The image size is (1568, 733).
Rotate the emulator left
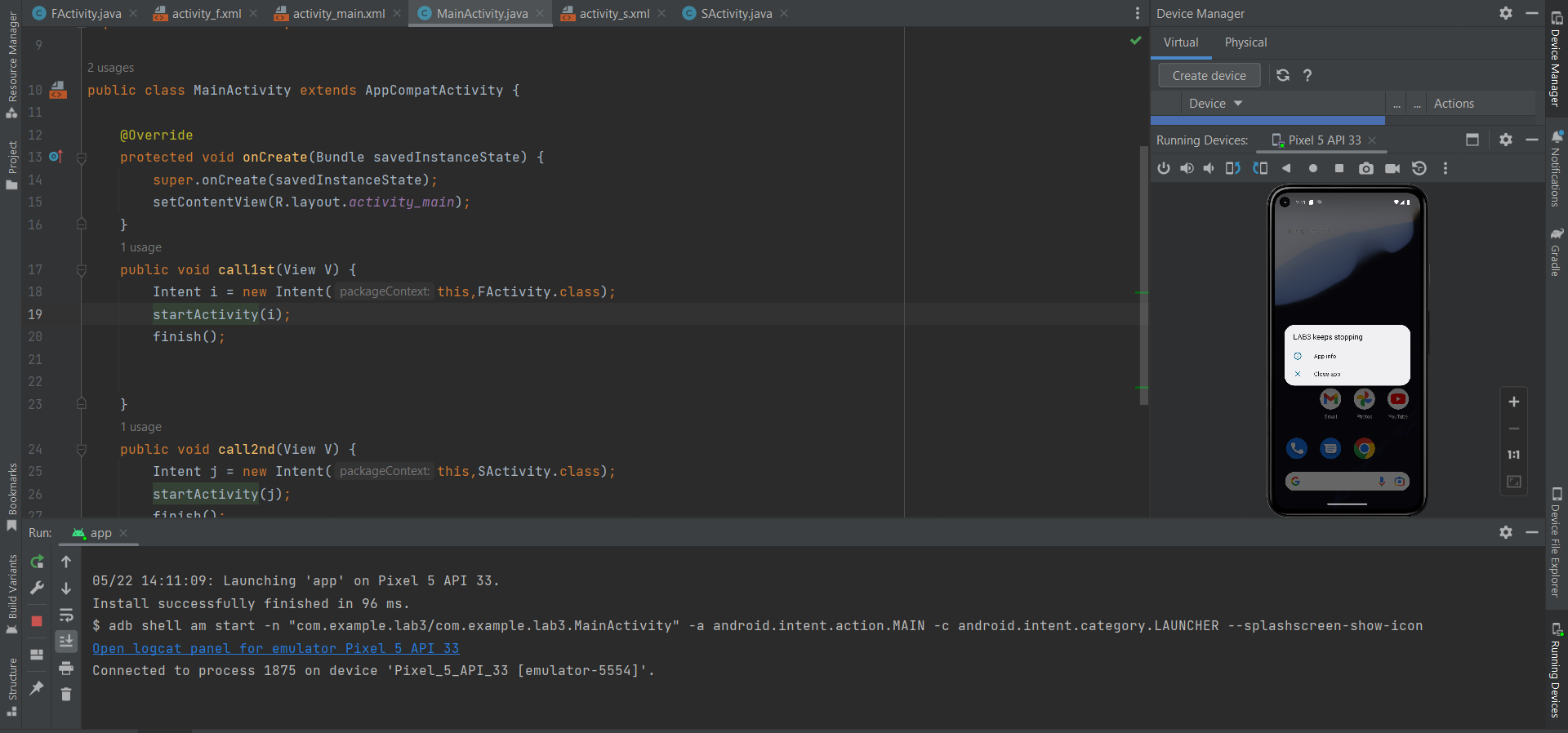pos(1233,168)
